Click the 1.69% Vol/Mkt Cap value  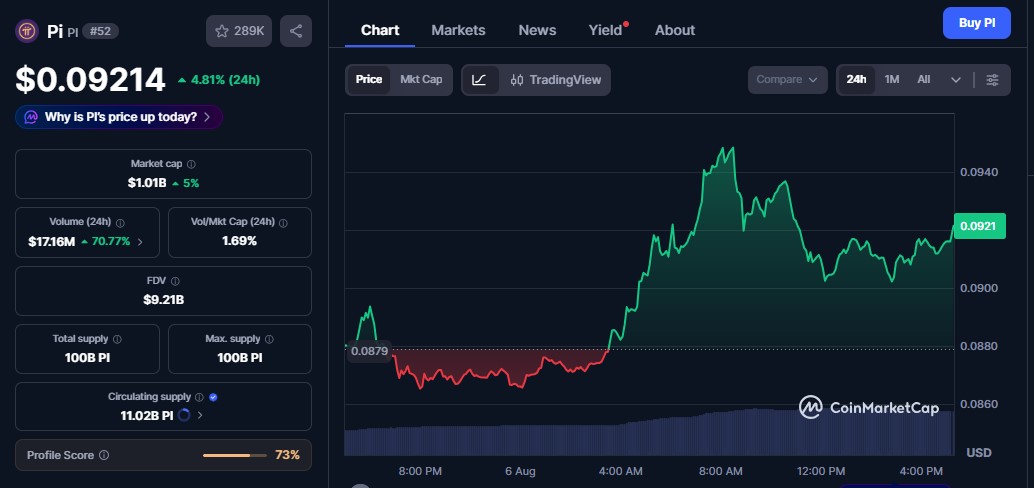[239, 241]
